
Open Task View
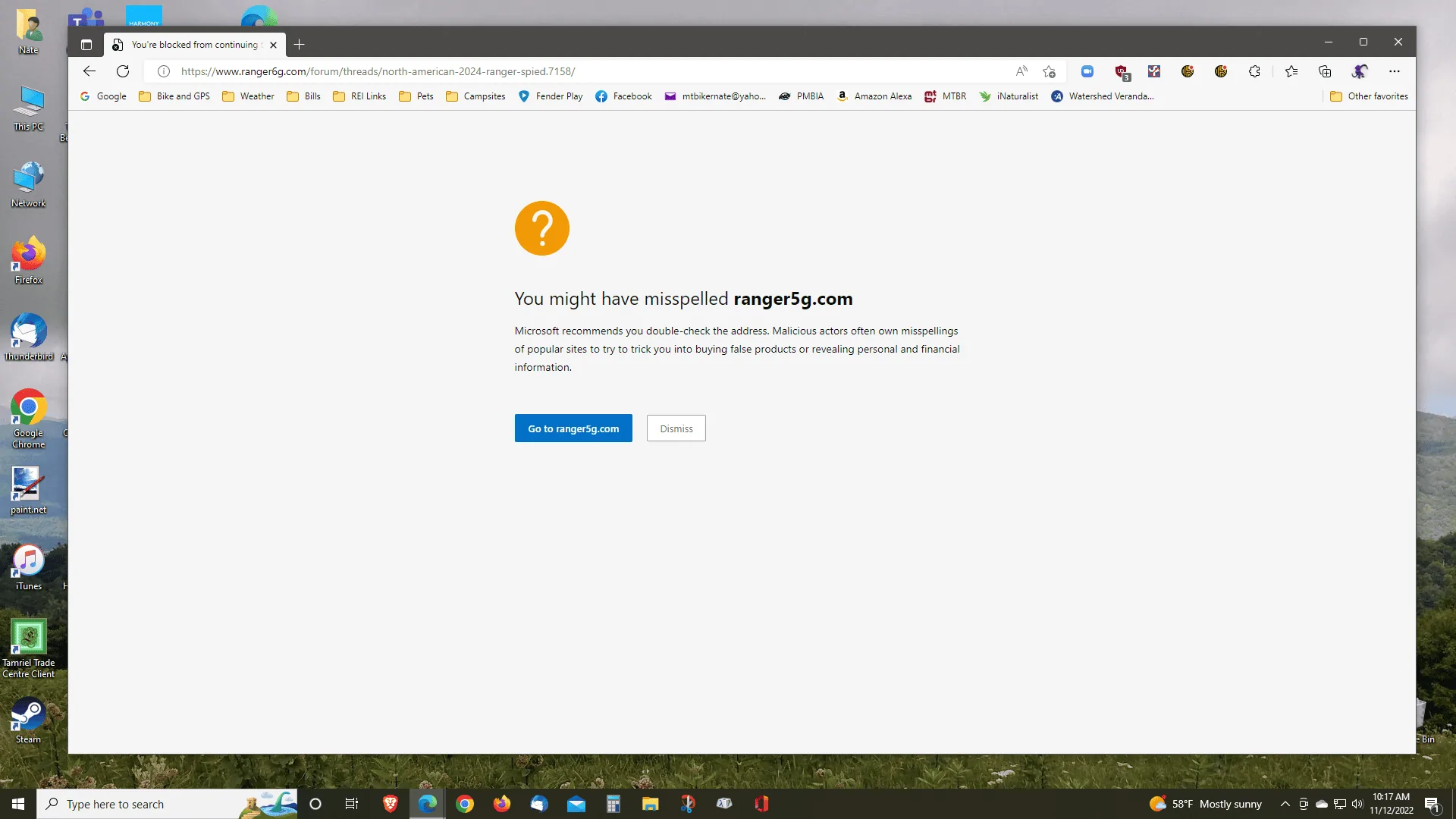coord(352,804)
